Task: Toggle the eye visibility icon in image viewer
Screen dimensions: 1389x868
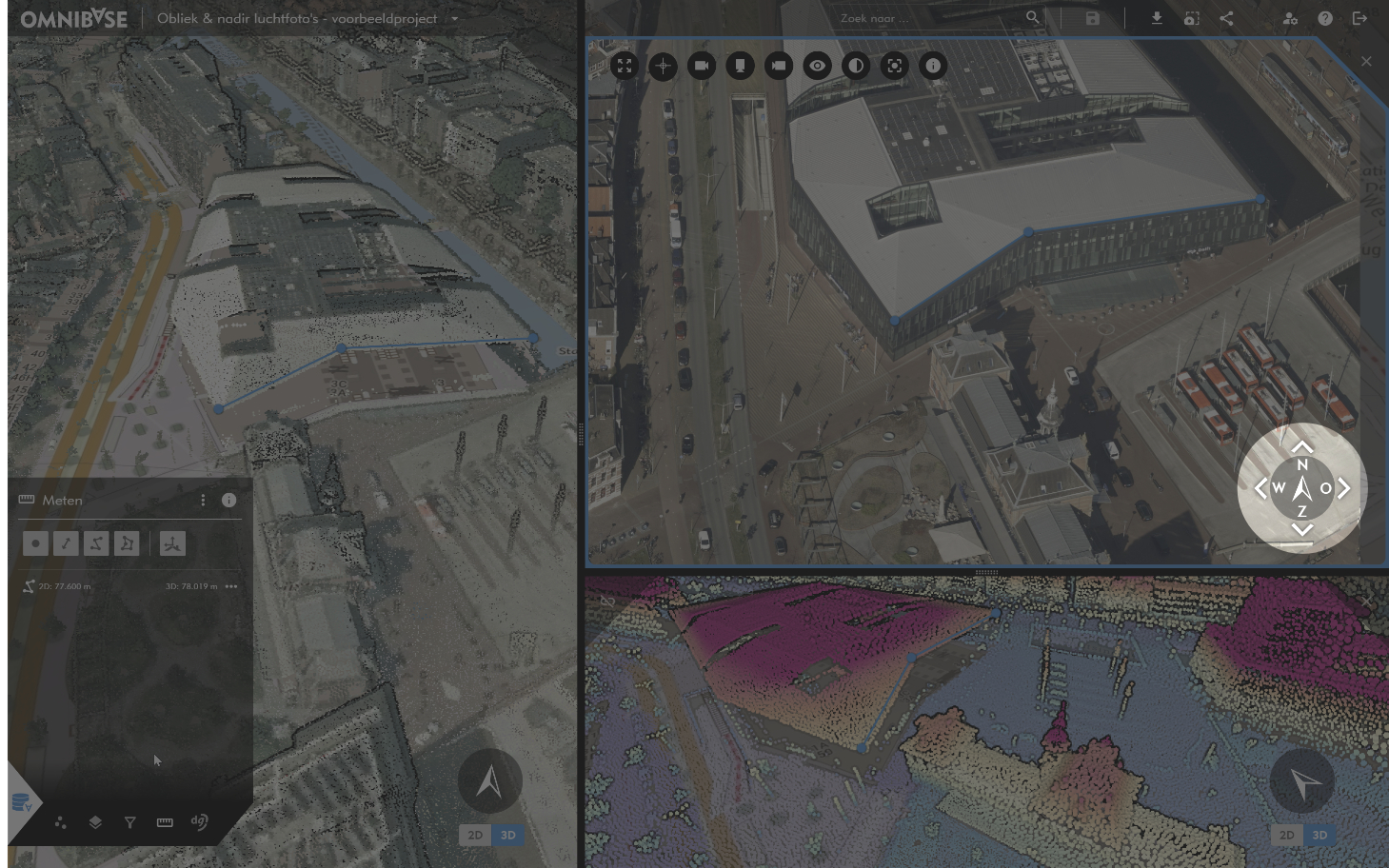Action: (817, 66)
